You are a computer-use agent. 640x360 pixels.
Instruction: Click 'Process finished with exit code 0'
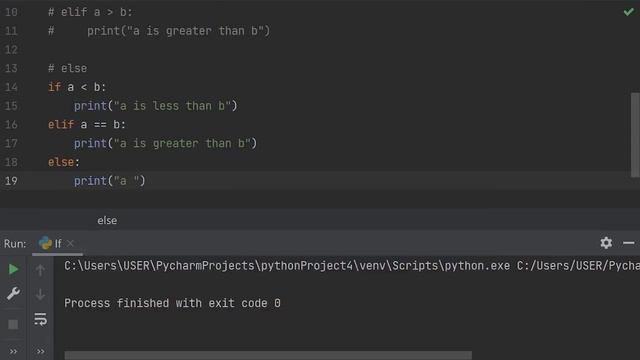(172, 303)
